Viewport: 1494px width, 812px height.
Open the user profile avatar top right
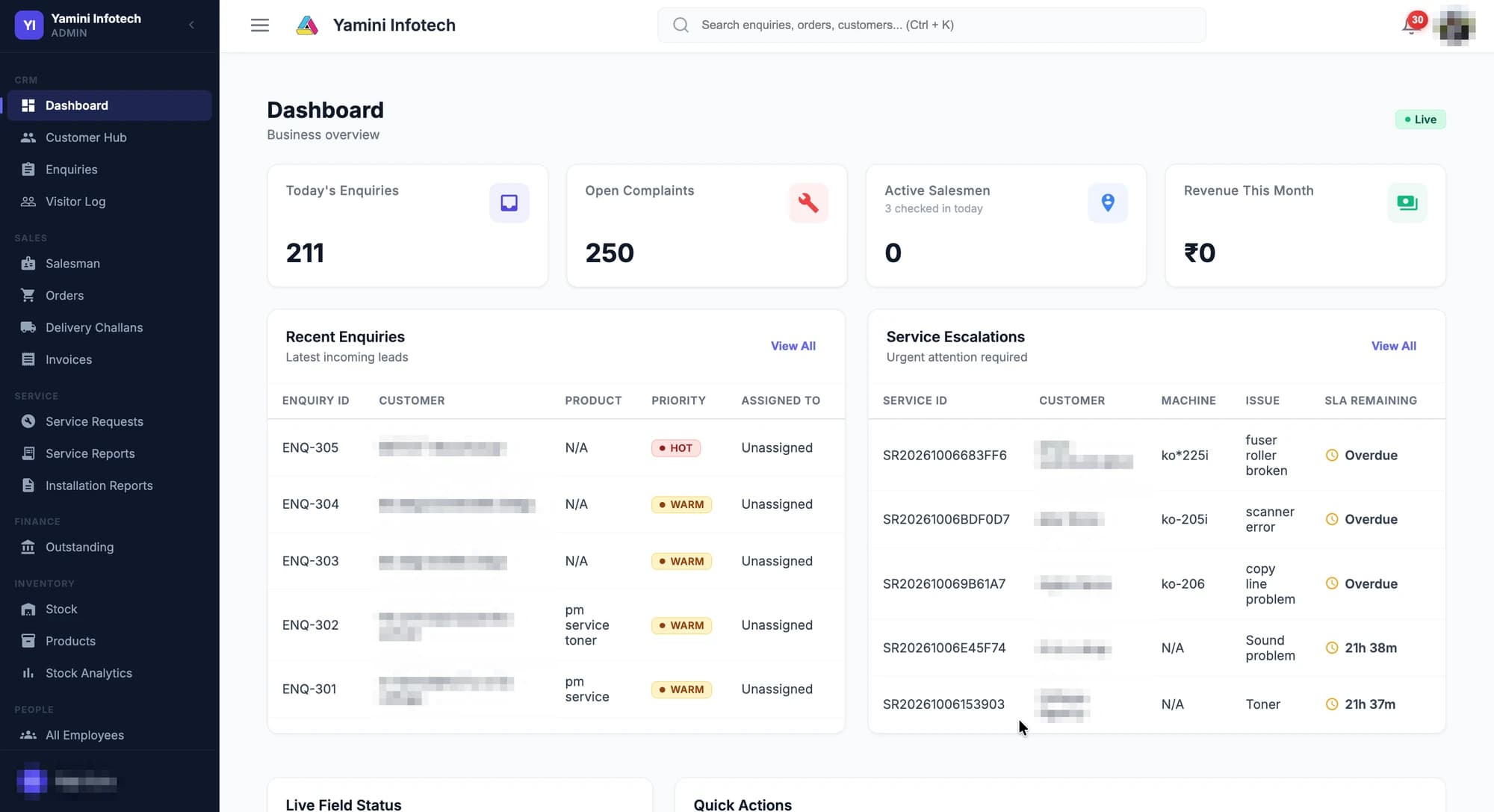pyautogui.click(x=1454, y=25)
